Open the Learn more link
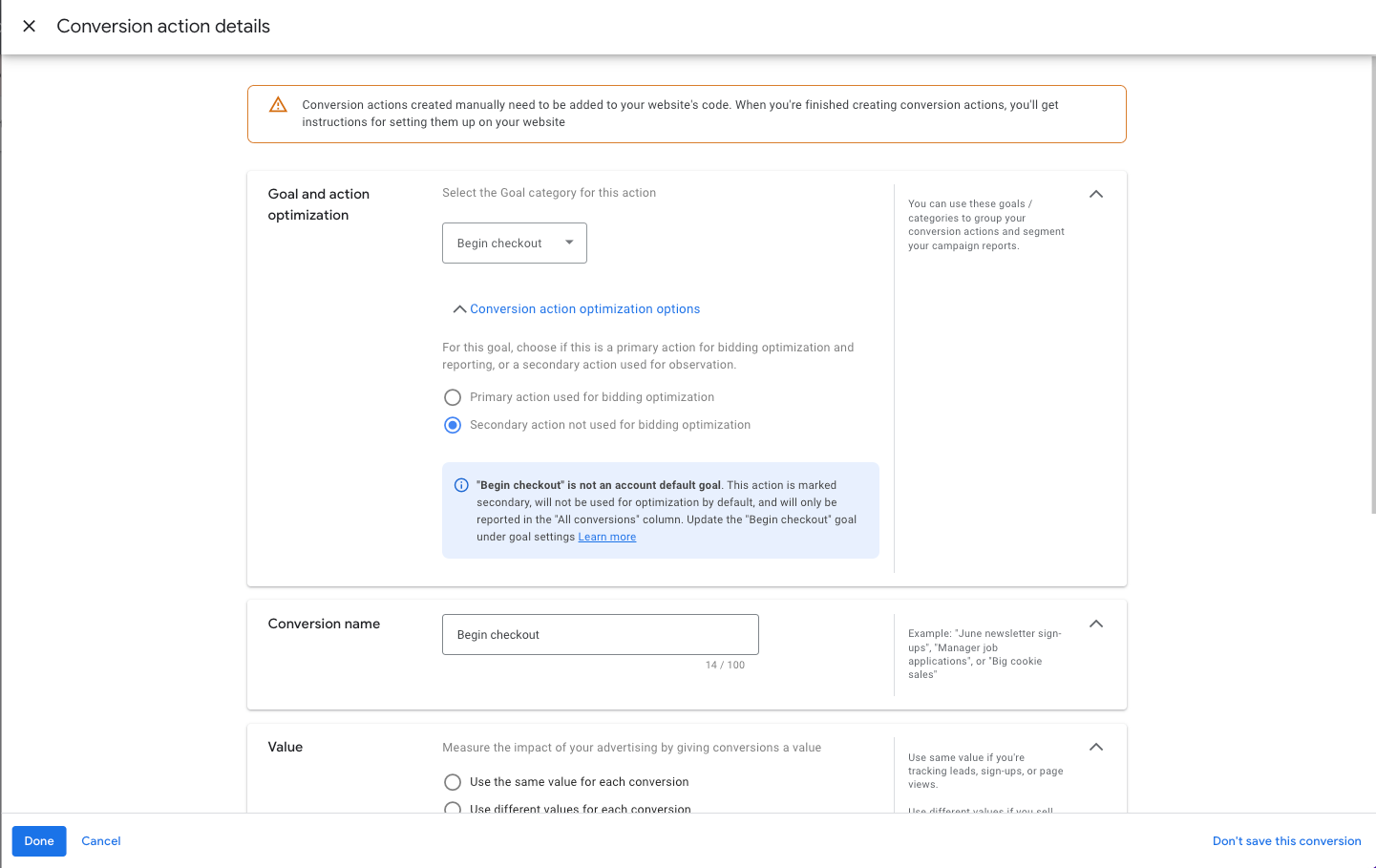The height and width of the screenshot is (868, 1376). 607,537
